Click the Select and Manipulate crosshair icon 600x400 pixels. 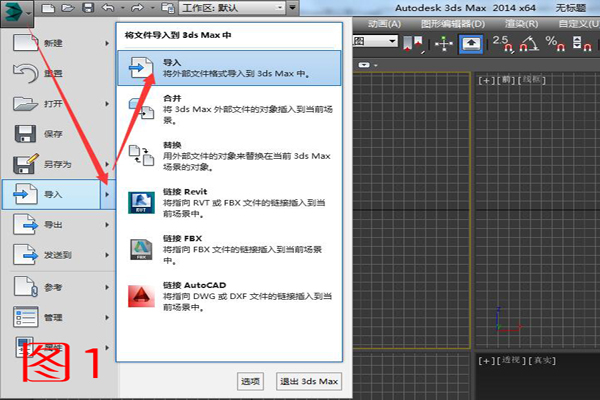pyautogui.click(x=444, y=43)
